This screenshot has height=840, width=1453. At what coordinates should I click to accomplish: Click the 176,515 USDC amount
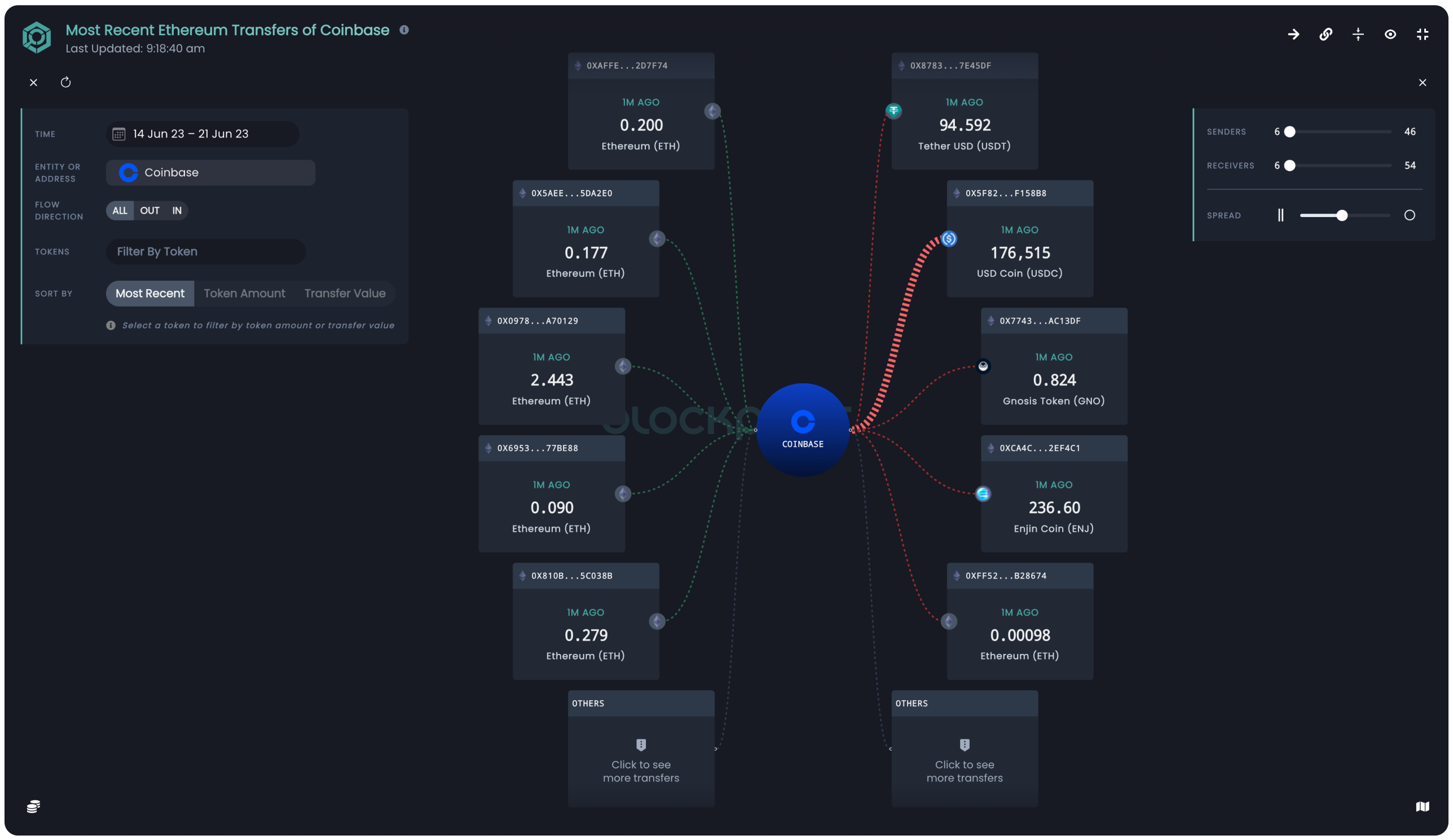tap(1020, 253)
